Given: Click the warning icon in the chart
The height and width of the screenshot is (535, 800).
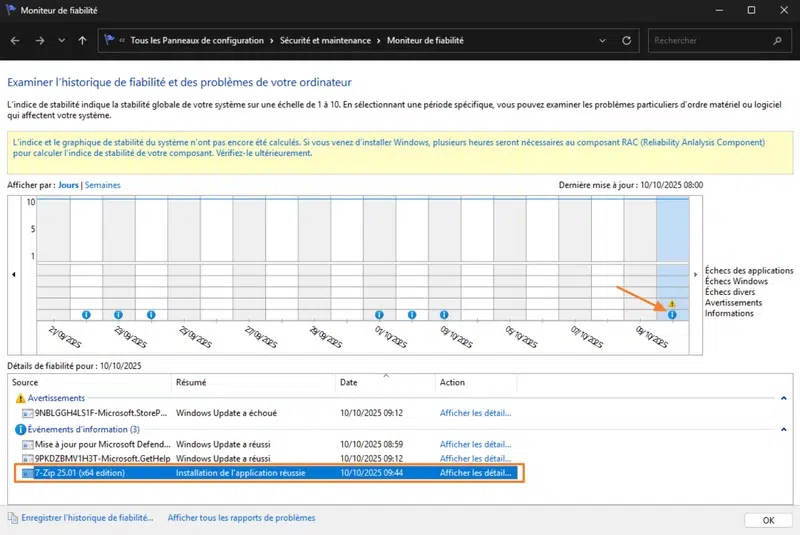Looking at the screenshot, I should point(672,303).
